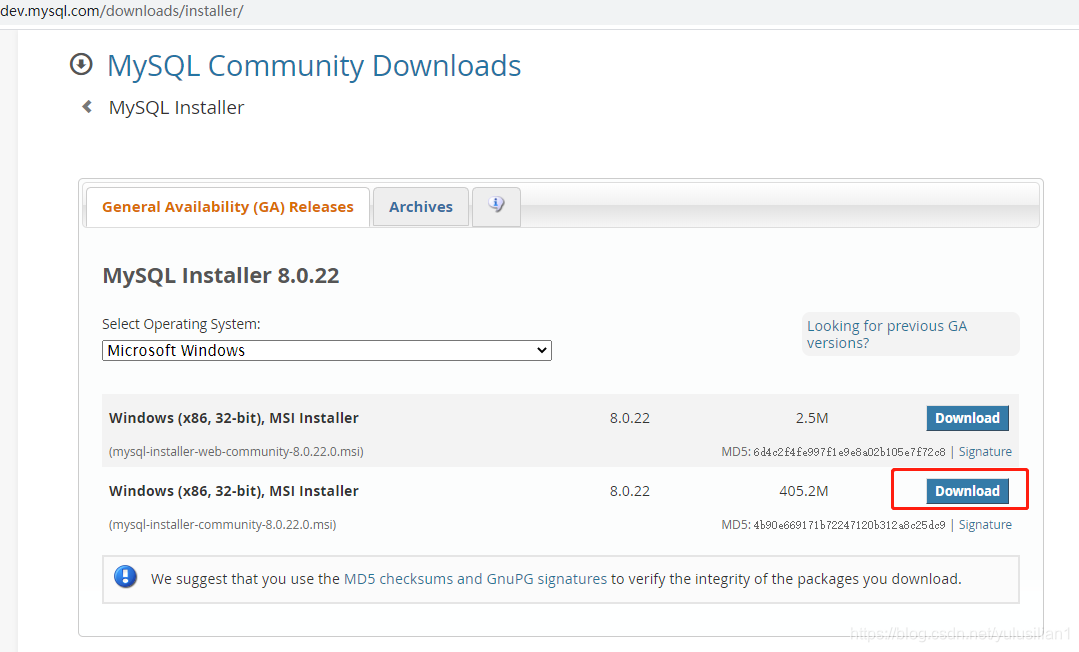
Task: Click the browser address bar URL
Action: point(122,11)
